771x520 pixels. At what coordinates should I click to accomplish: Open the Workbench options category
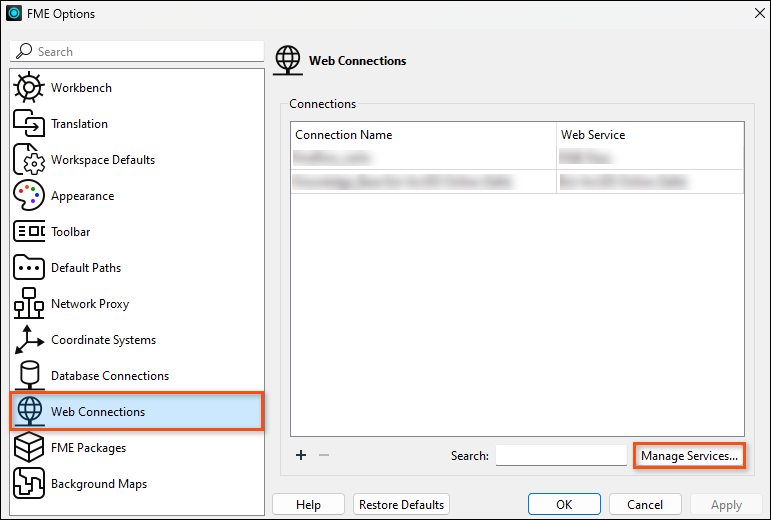81,87
